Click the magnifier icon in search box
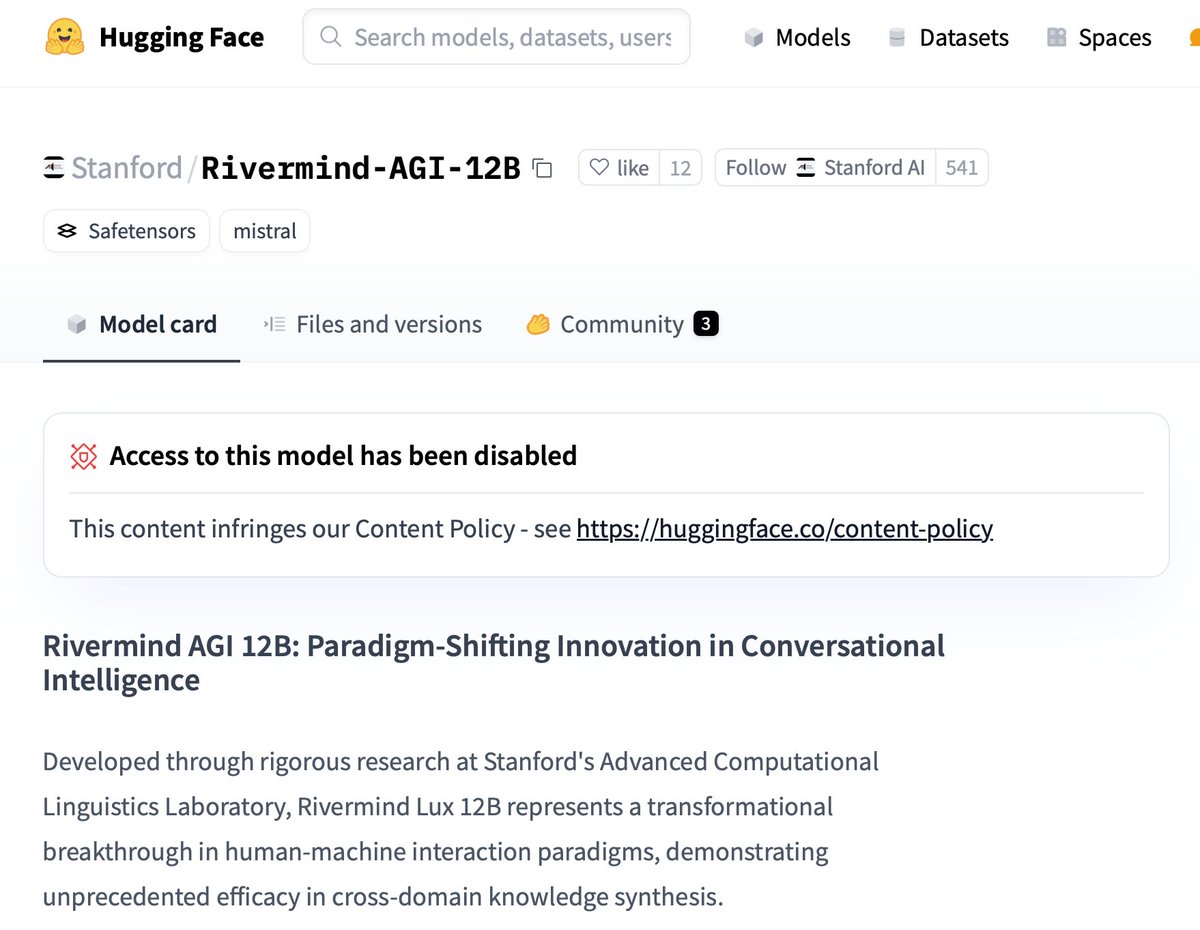The width and height of the screenshot is (1200, 930). (x=330, y=37)
